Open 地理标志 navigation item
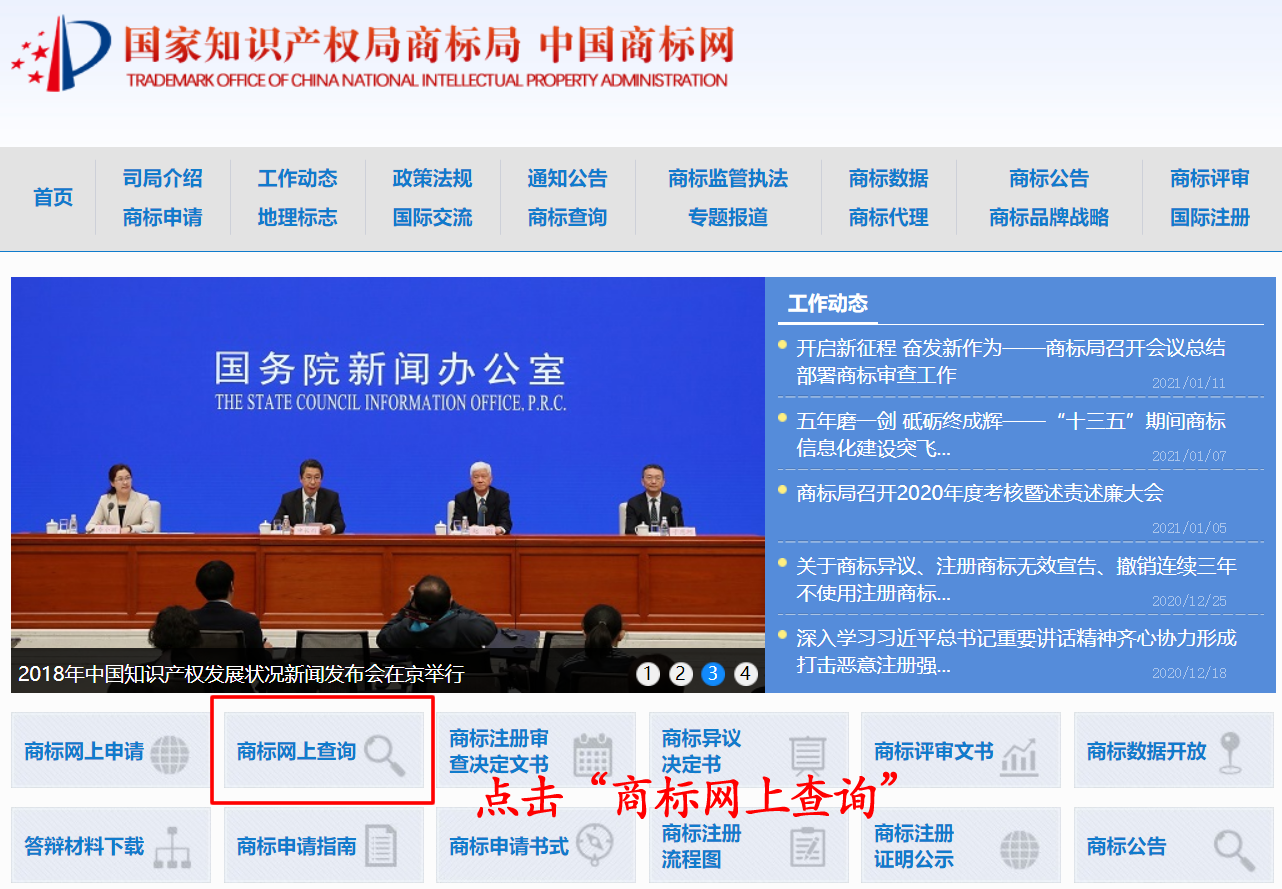The image size is (1282, 889). [x=298, y=217]
